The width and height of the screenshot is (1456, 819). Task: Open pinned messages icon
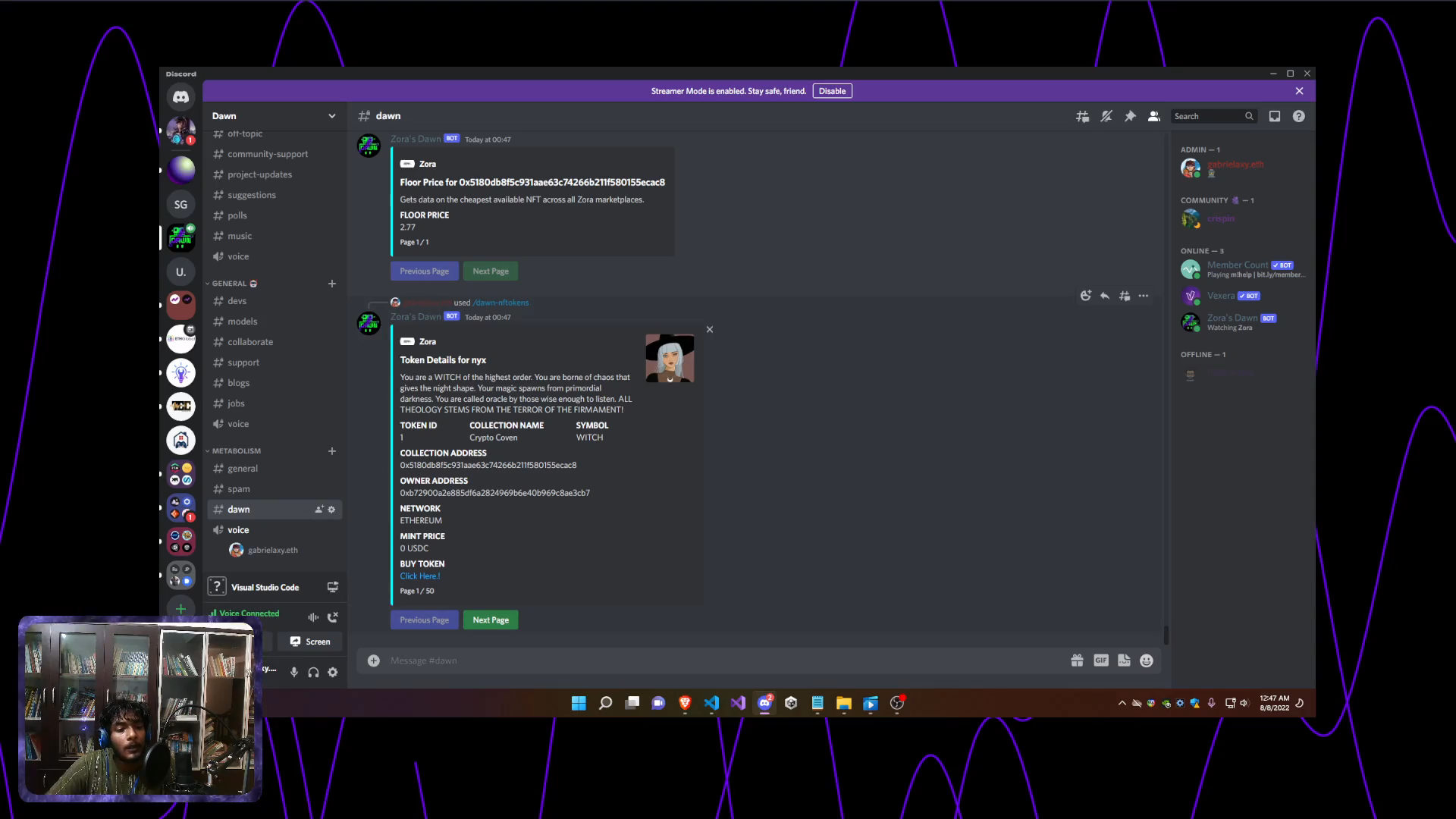point(1130,116)
